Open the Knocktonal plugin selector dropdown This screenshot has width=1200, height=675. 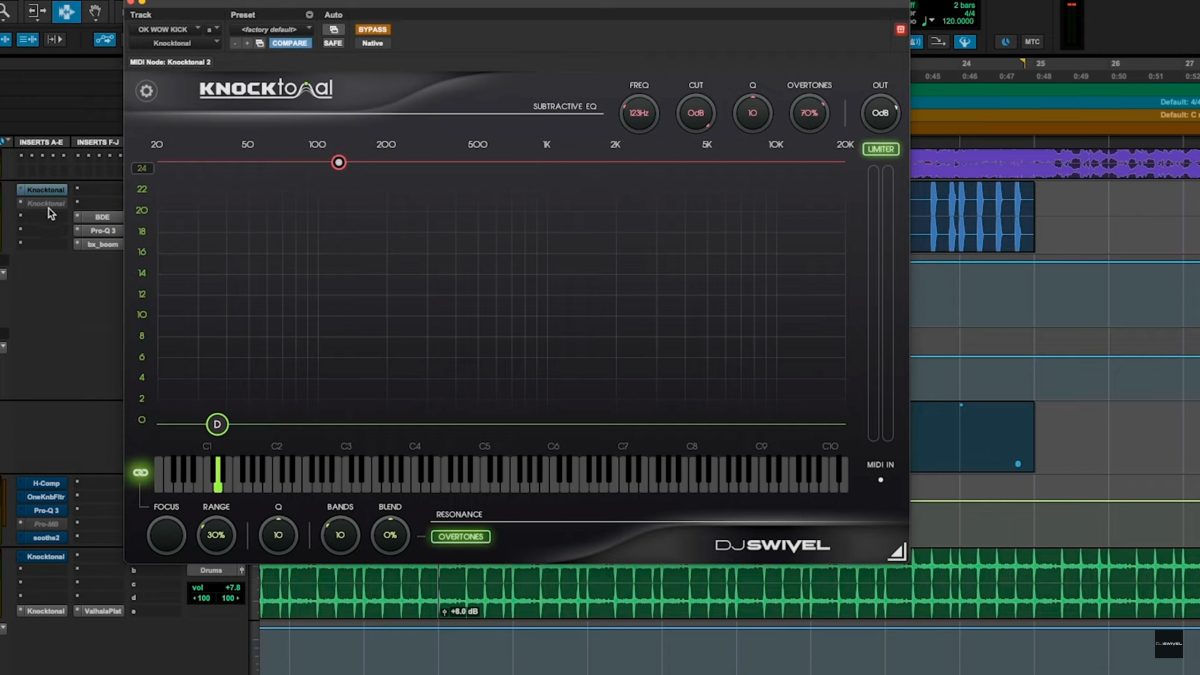click(174, 43)
